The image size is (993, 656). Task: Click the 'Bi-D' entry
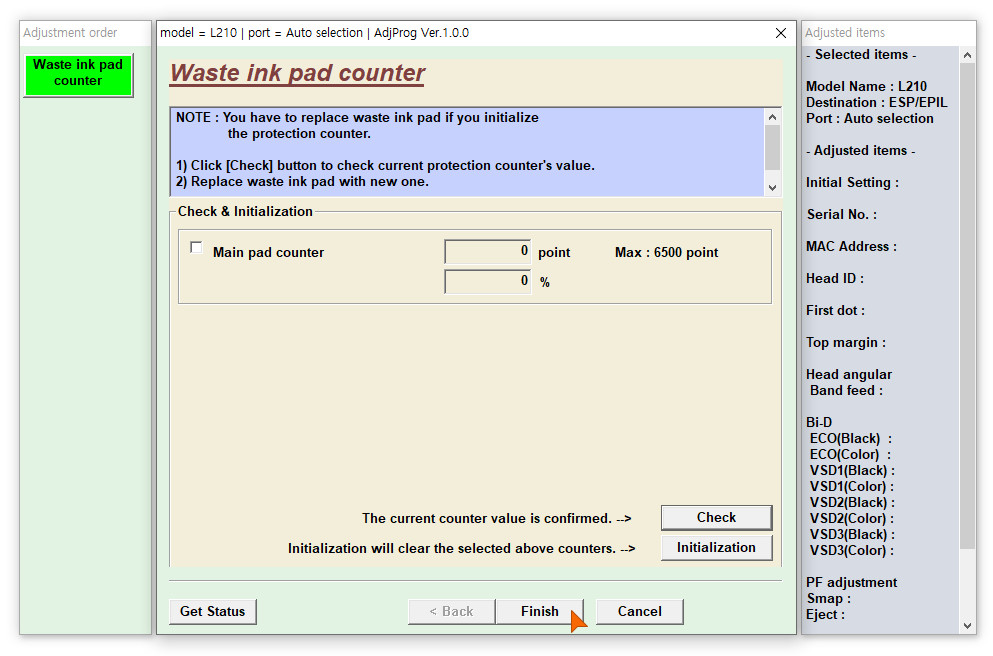pyautogui.click(x=819, y=422)
